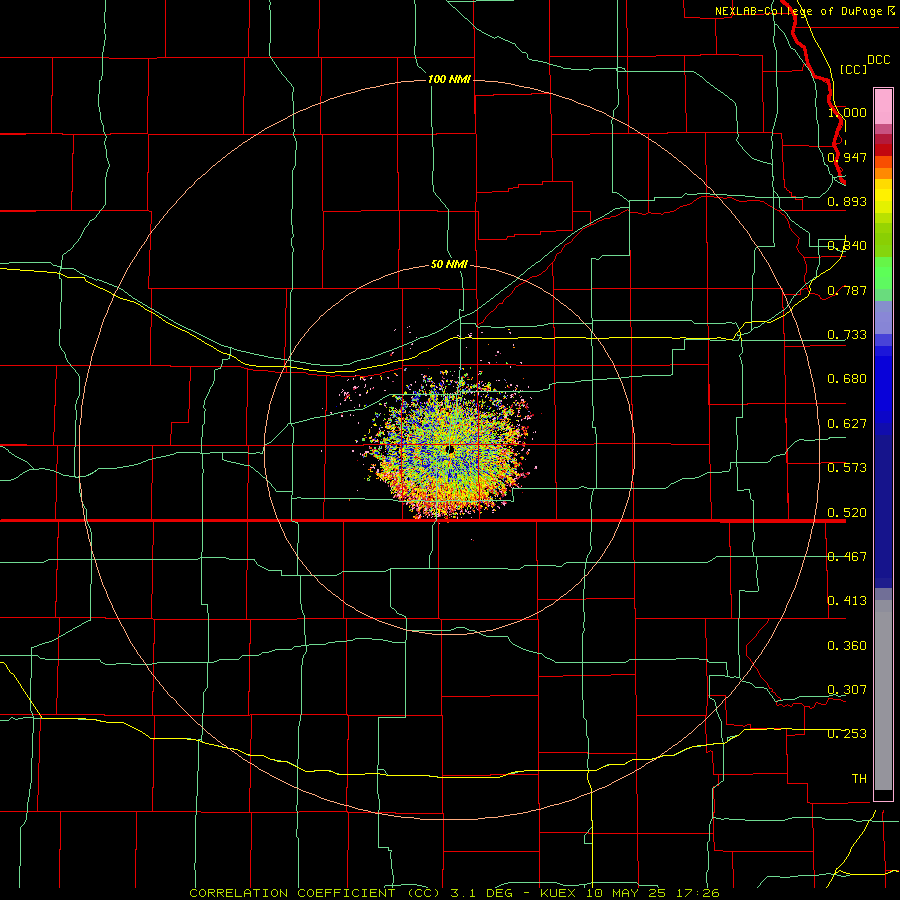Screen dimensions: 900x900
Task: Click the 0.467 legend value
Action: [847, 557]
